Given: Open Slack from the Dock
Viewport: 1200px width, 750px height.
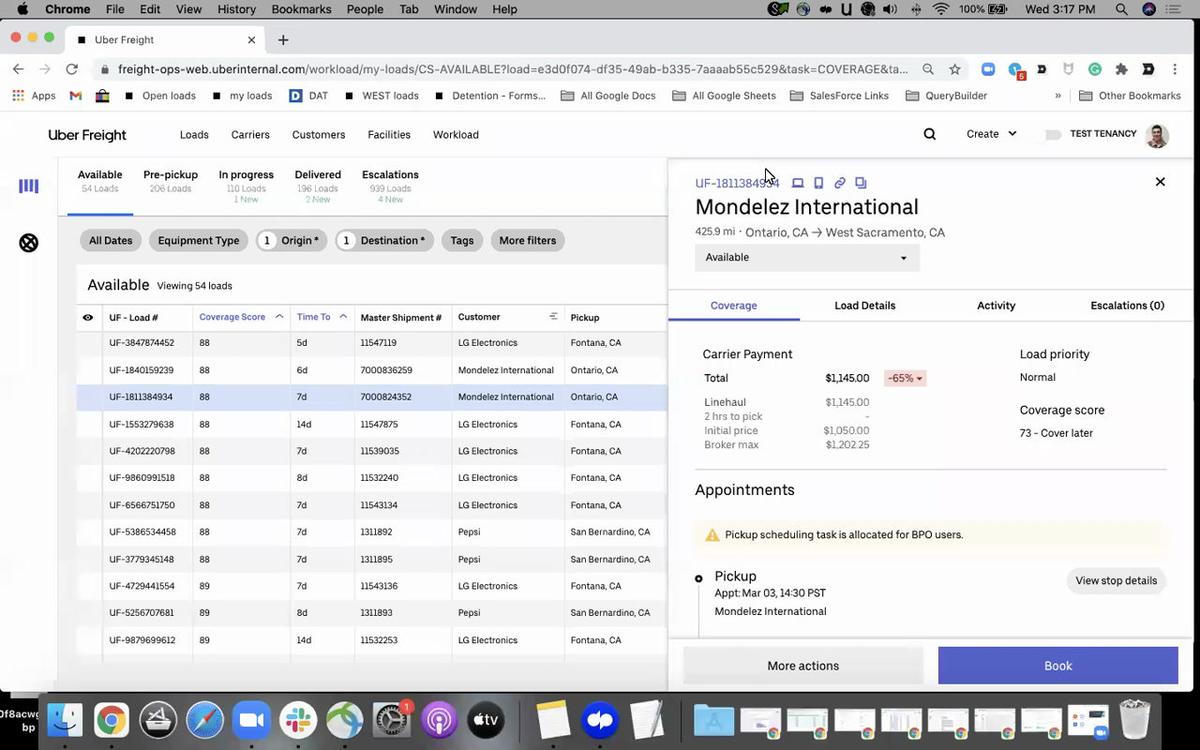Looking at the screenshot, I should 298,720.
